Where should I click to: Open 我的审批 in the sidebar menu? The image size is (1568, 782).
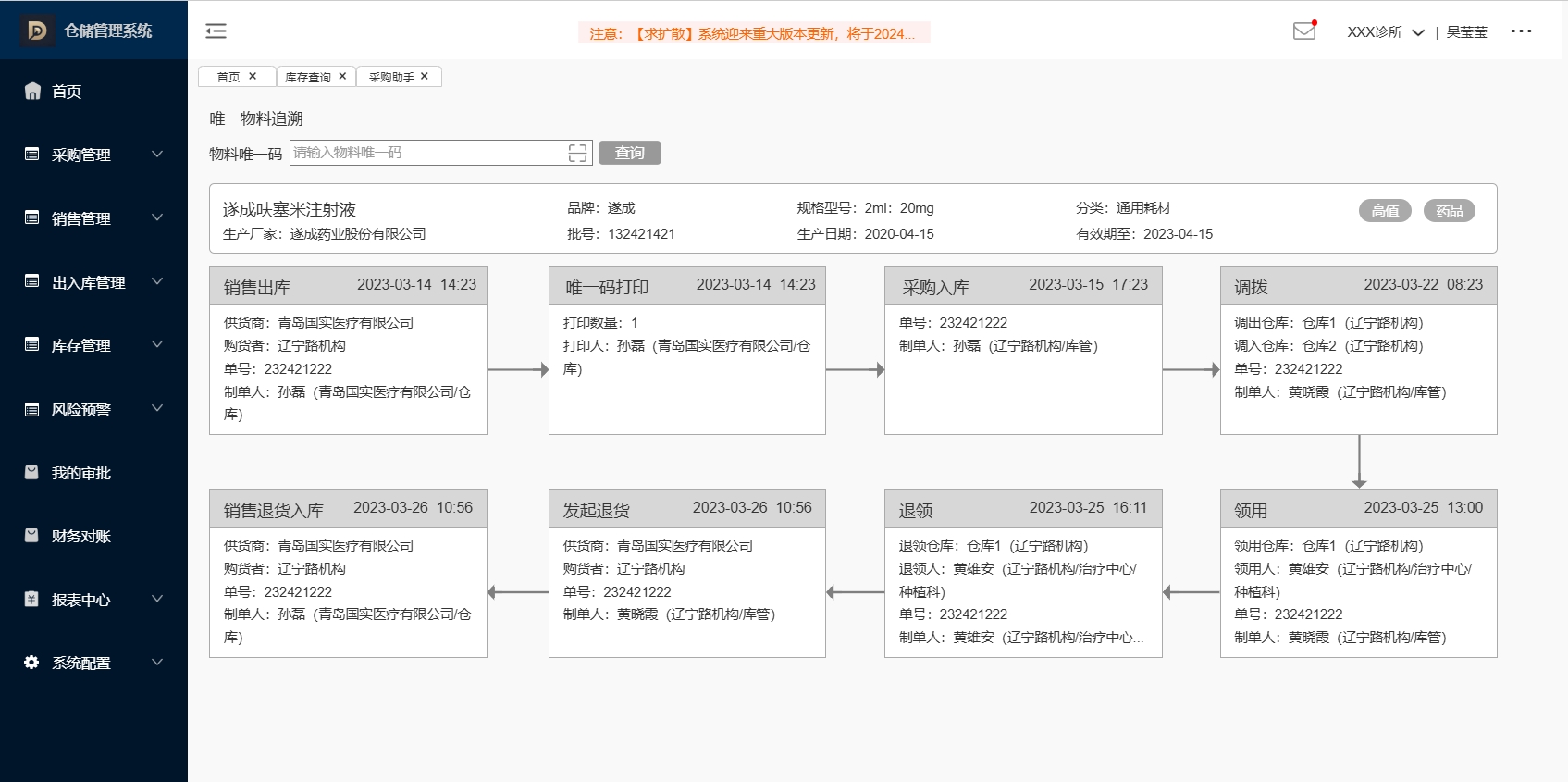click(x=81, y=473)
